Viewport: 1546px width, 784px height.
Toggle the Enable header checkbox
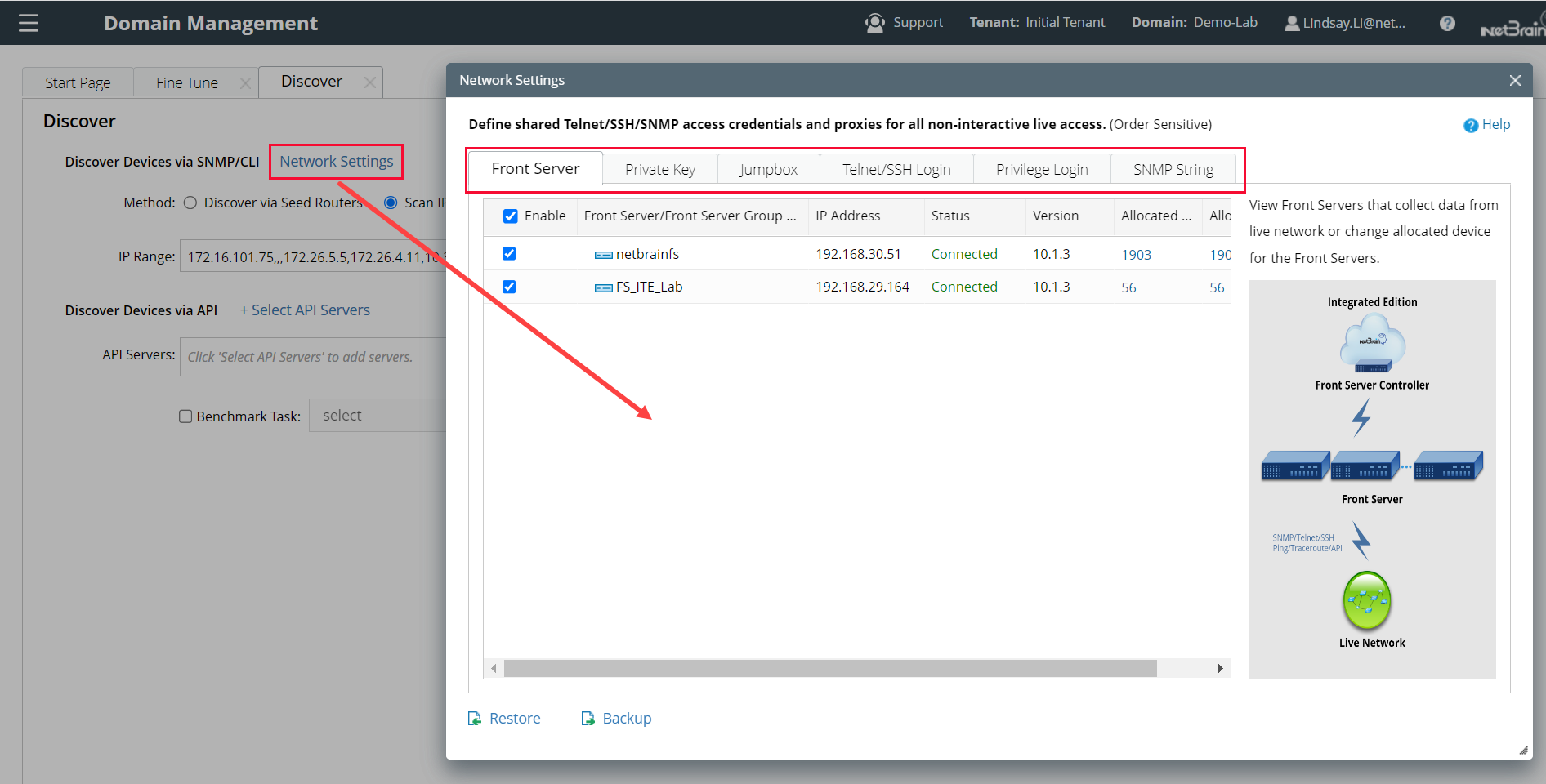point(511,216)
